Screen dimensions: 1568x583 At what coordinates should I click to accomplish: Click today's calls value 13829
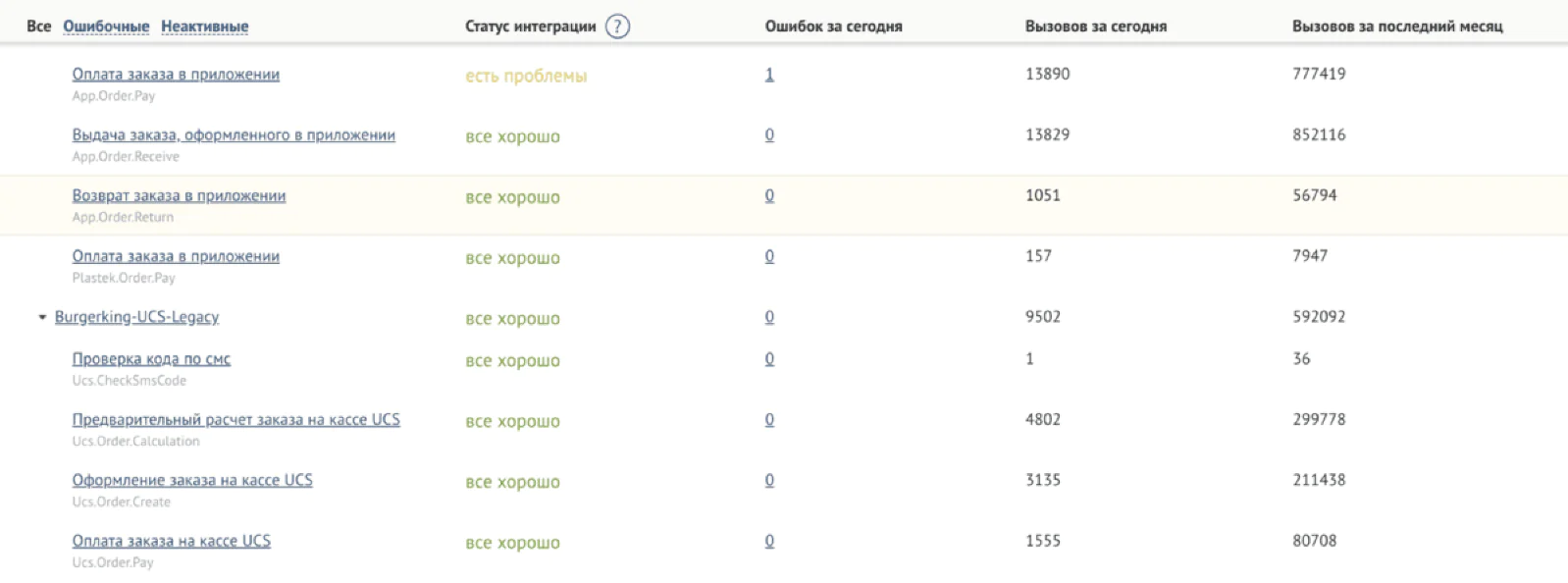pos(1048,135)
